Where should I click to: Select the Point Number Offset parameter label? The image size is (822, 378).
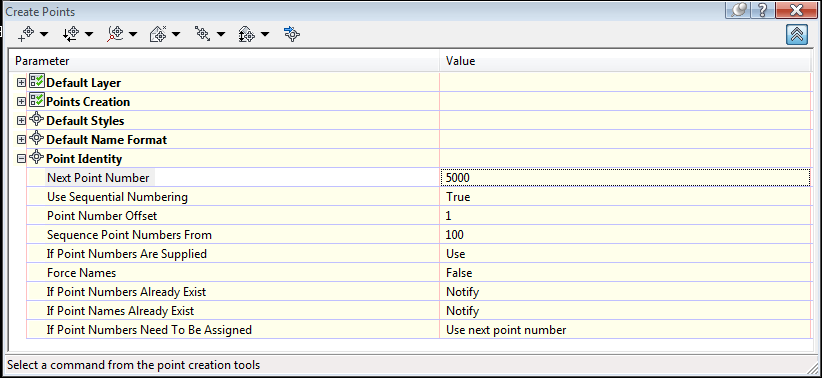click(102, 216)
